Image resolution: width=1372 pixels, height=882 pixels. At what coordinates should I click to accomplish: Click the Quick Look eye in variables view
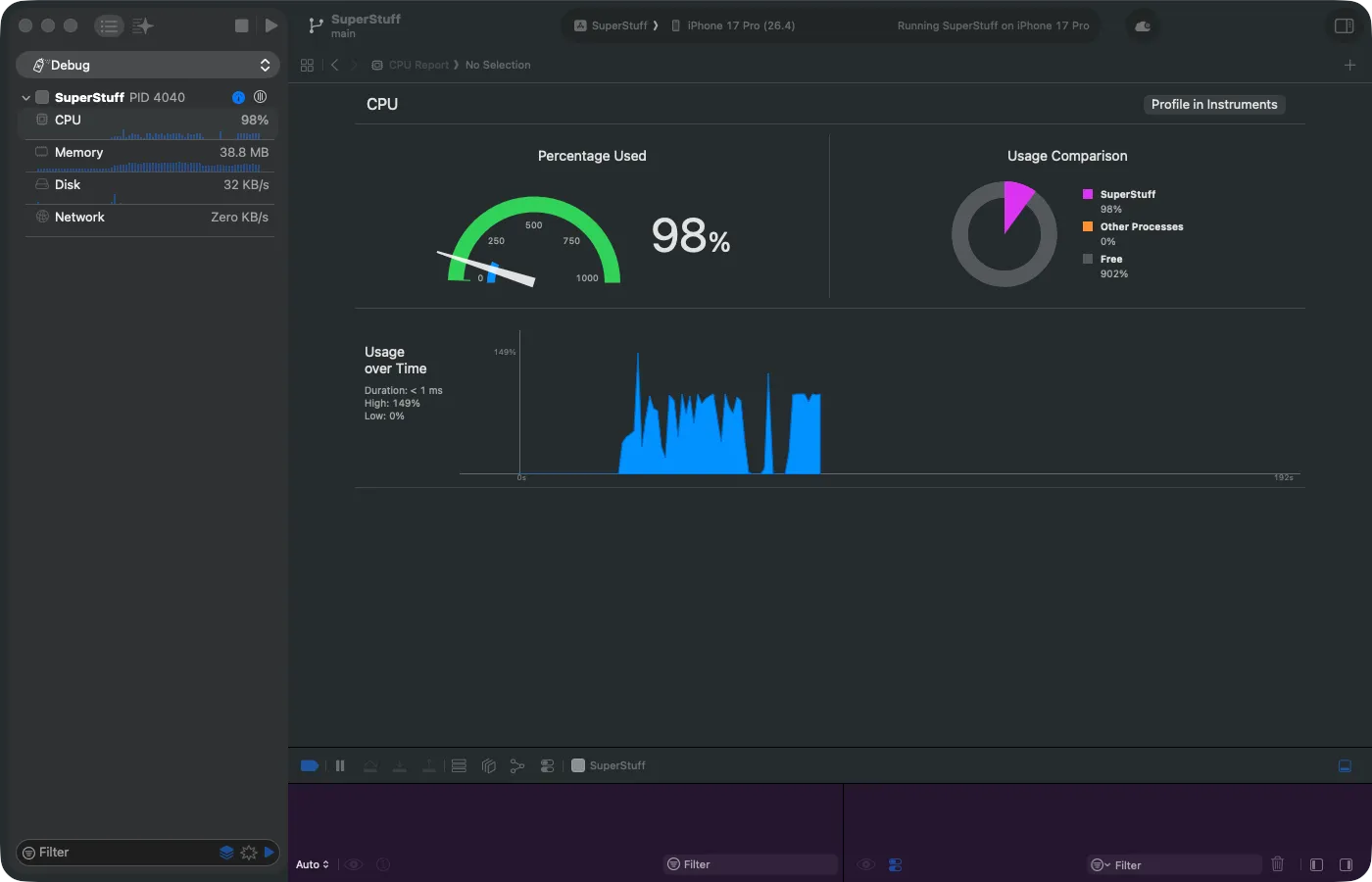coord(354,865)
